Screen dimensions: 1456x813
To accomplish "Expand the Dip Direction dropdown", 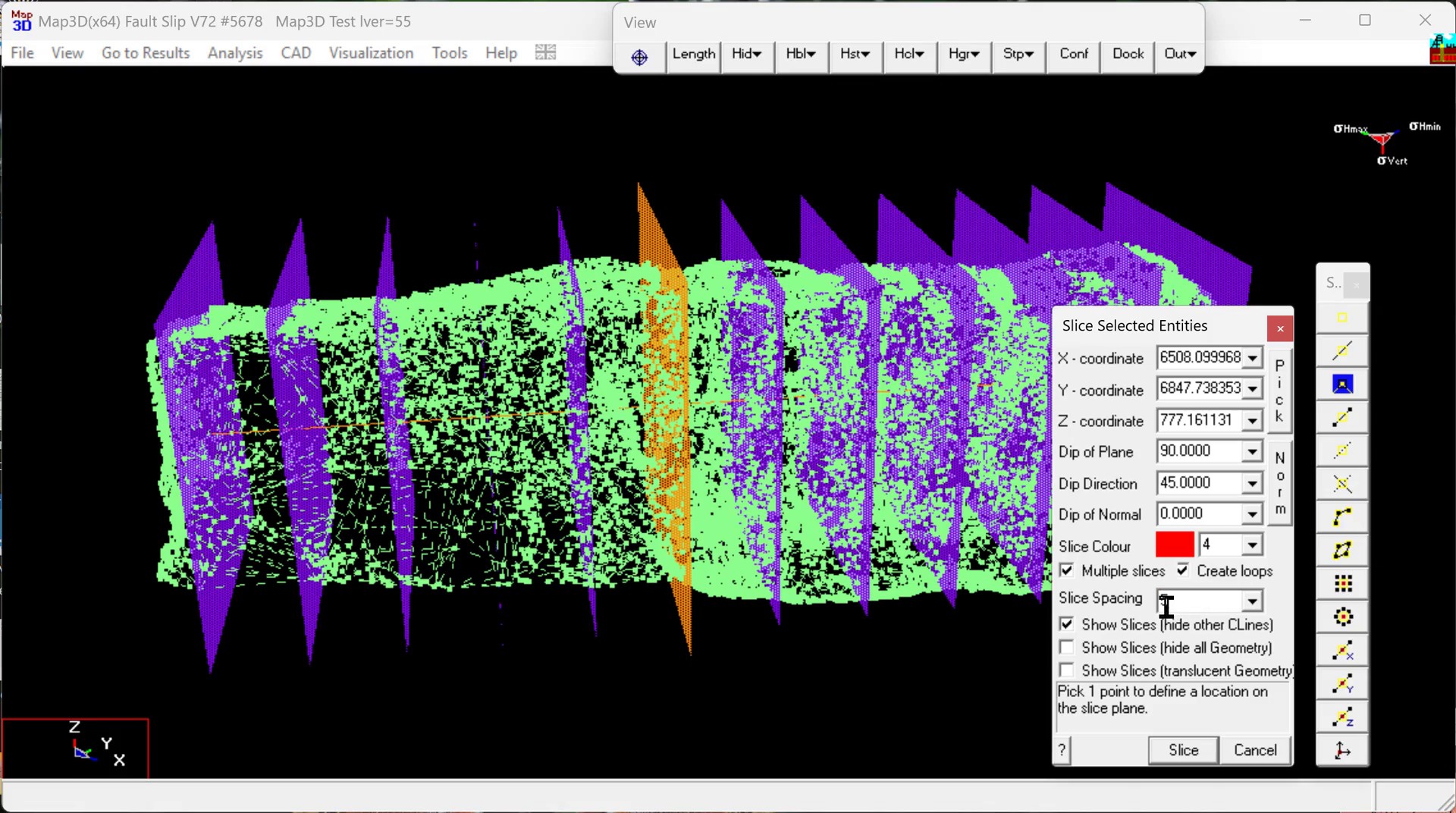I will pos(1252,483).
